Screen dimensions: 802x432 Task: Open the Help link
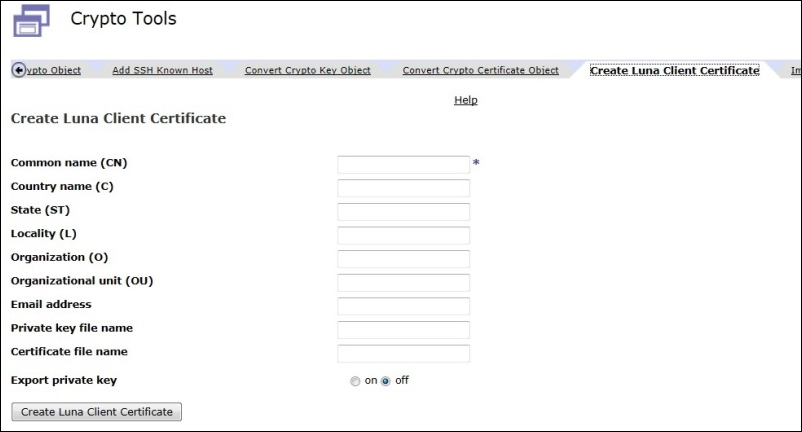pyautogui.click(x=465, y=100)
